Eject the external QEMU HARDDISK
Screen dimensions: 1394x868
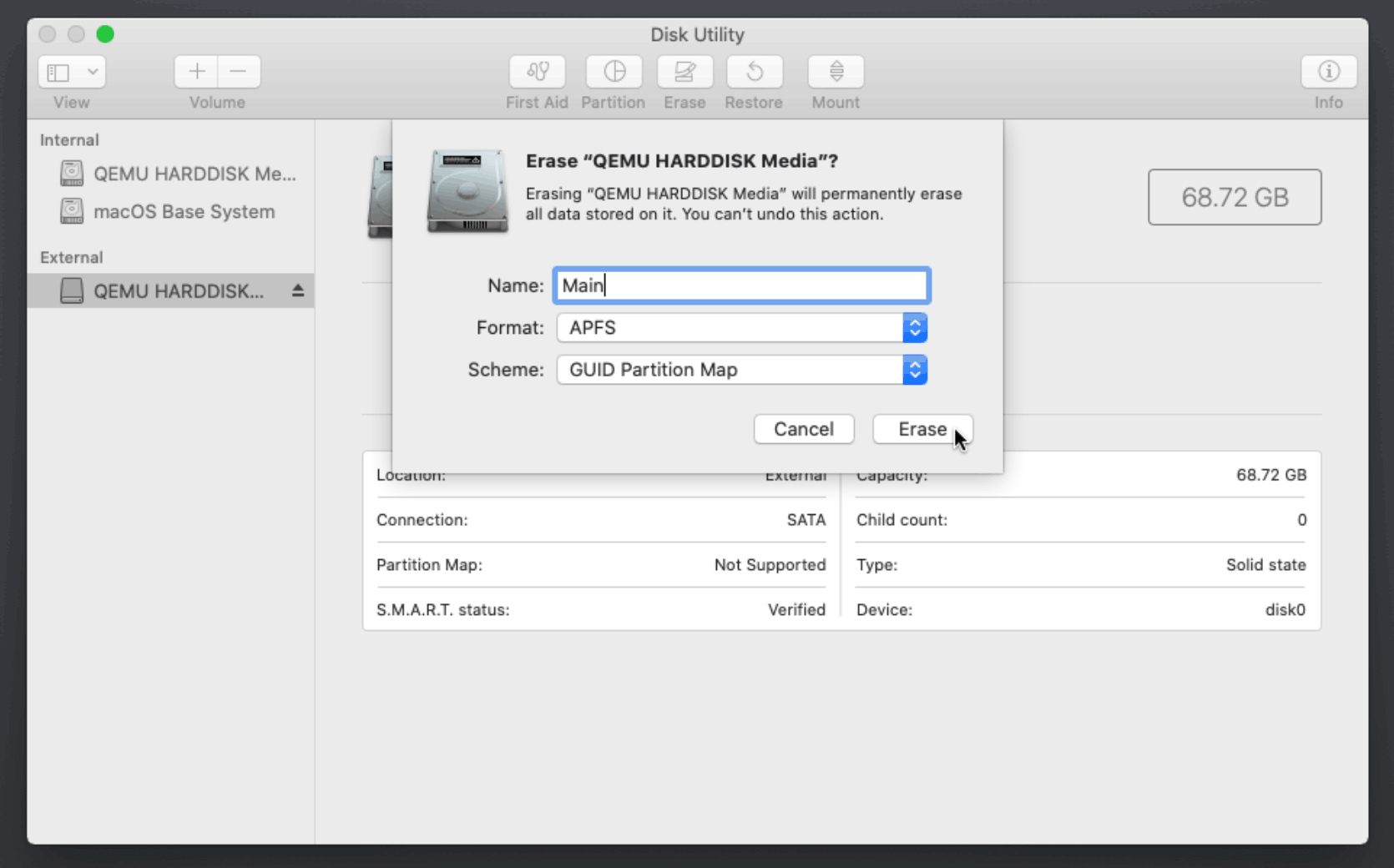point(298,290)
